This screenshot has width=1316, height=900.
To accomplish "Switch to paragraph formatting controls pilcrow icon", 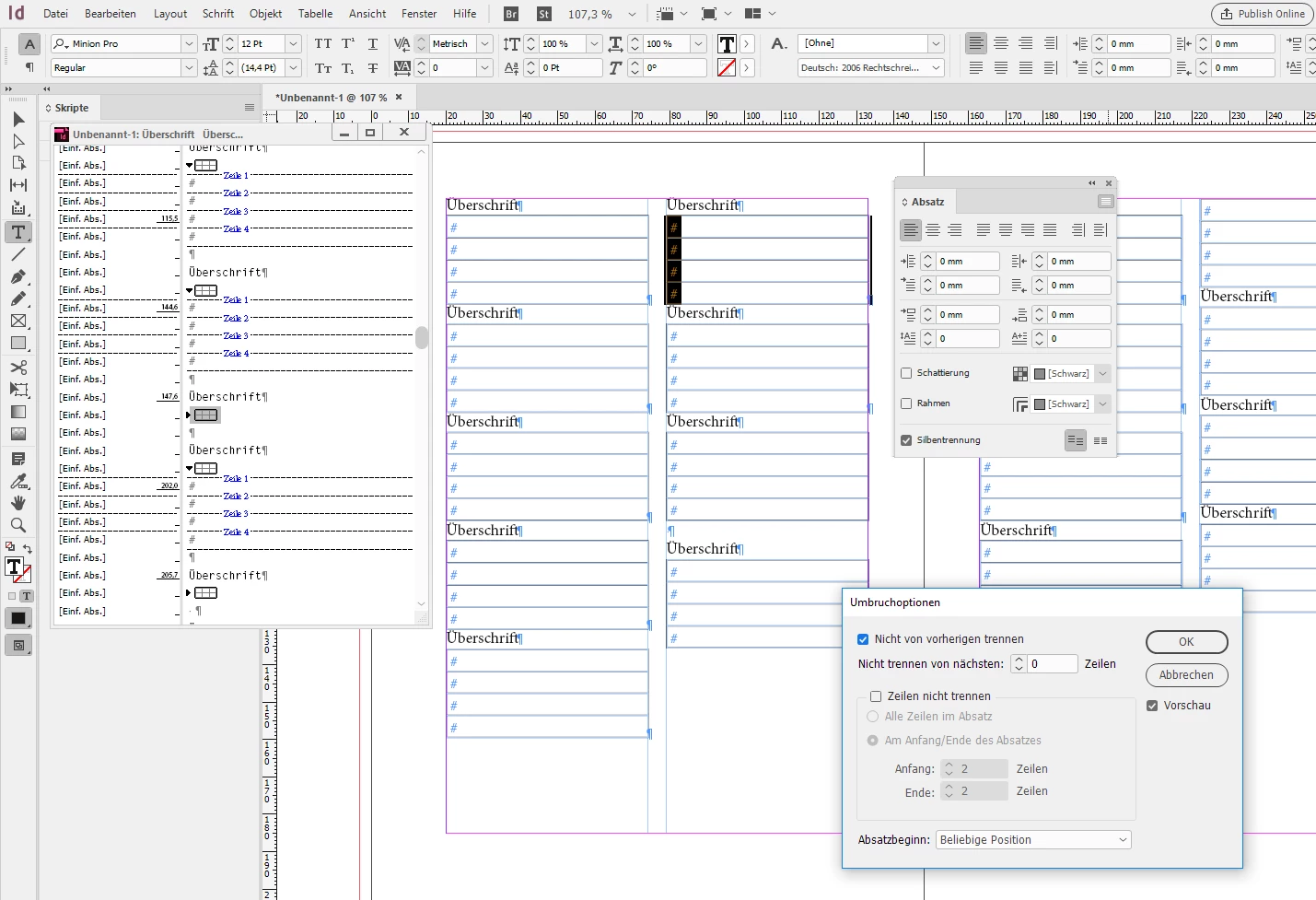I will tap(29, 67).
